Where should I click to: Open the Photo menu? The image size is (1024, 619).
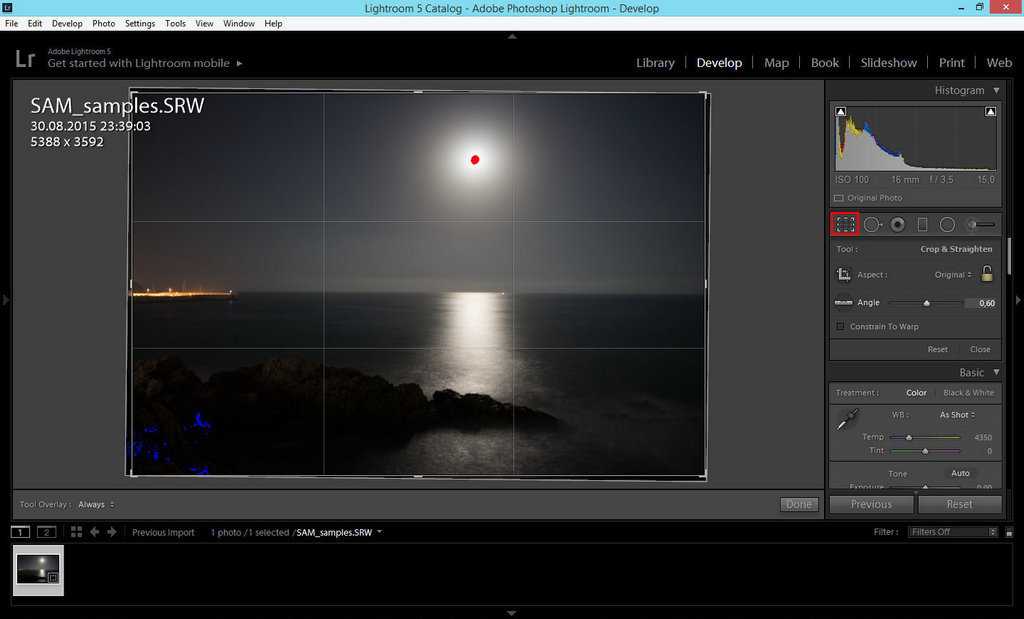103,23
